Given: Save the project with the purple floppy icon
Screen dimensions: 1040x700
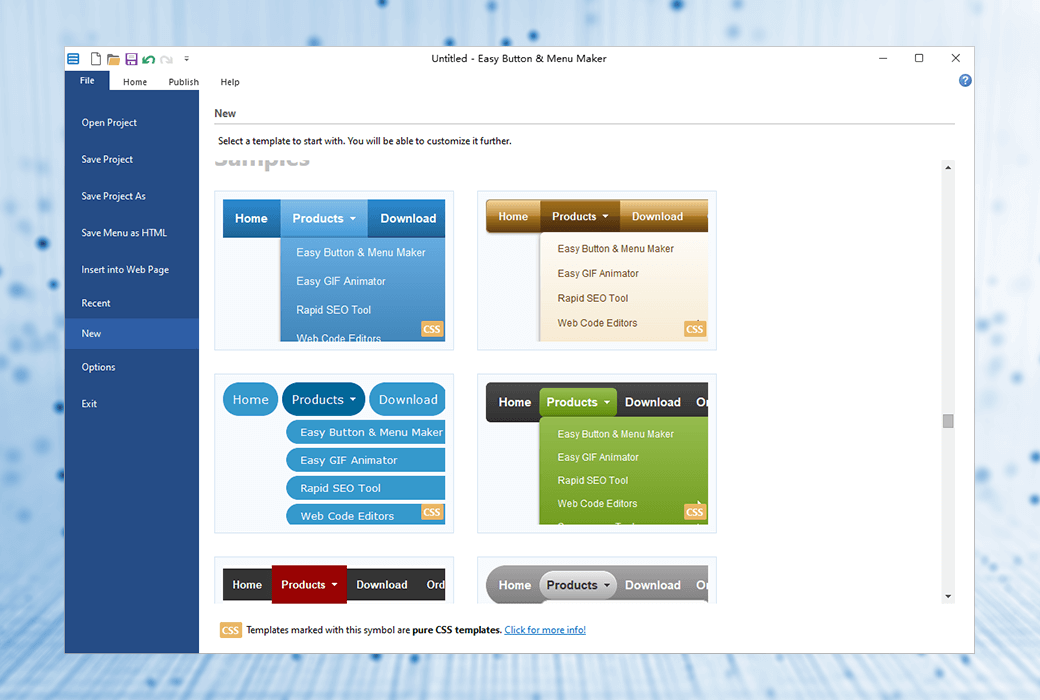Looking at the screenshot, I should coord(131,59).
